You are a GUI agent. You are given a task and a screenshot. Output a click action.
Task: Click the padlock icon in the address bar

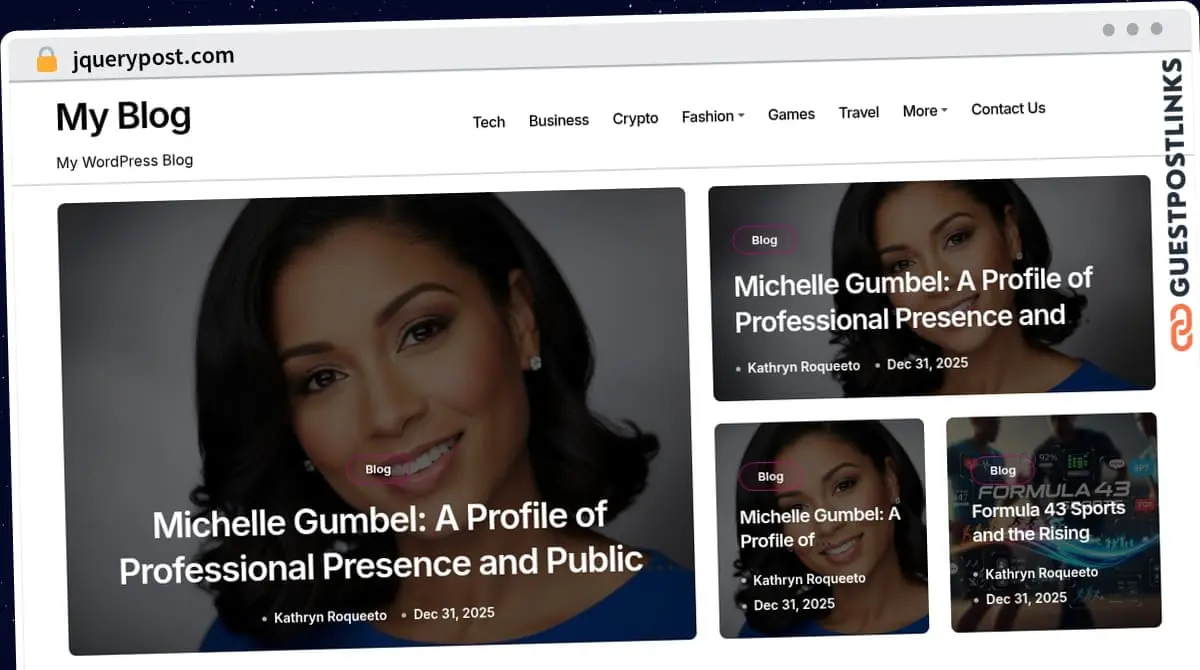(46, 58)
